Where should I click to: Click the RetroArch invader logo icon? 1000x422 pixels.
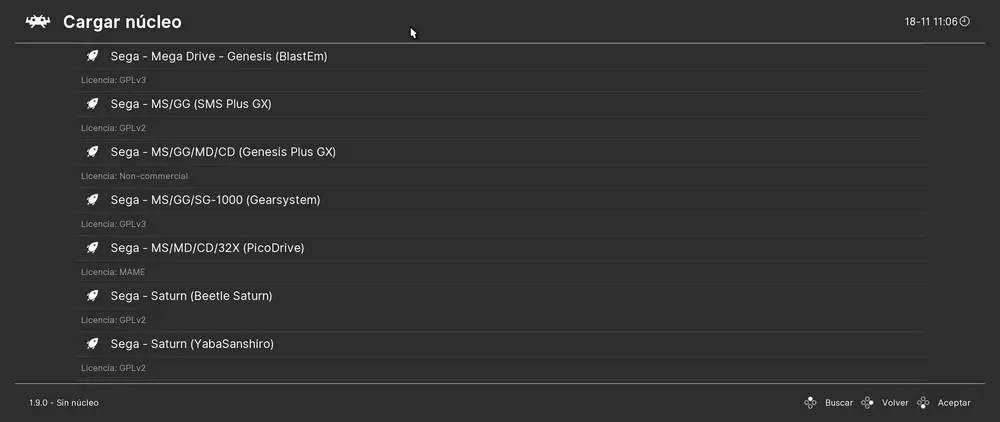point(38,21)
